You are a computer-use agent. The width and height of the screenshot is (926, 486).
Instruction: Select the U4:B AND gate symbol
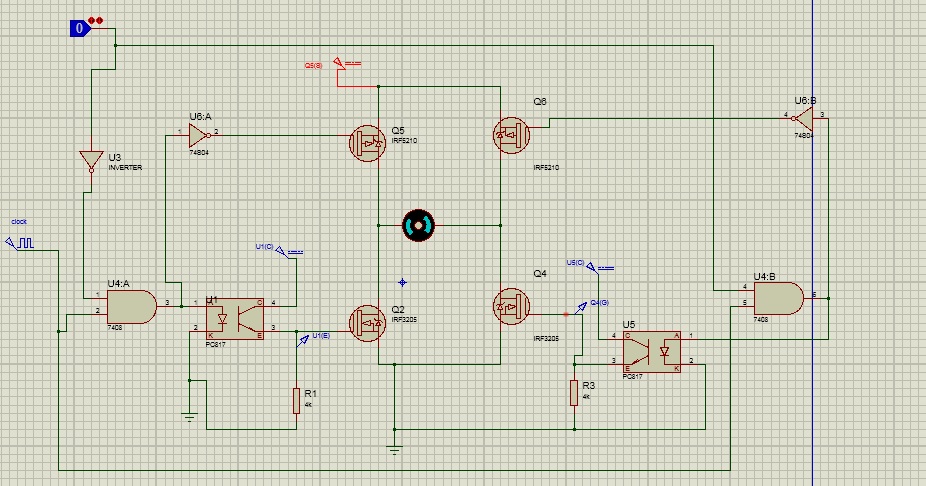778,299
